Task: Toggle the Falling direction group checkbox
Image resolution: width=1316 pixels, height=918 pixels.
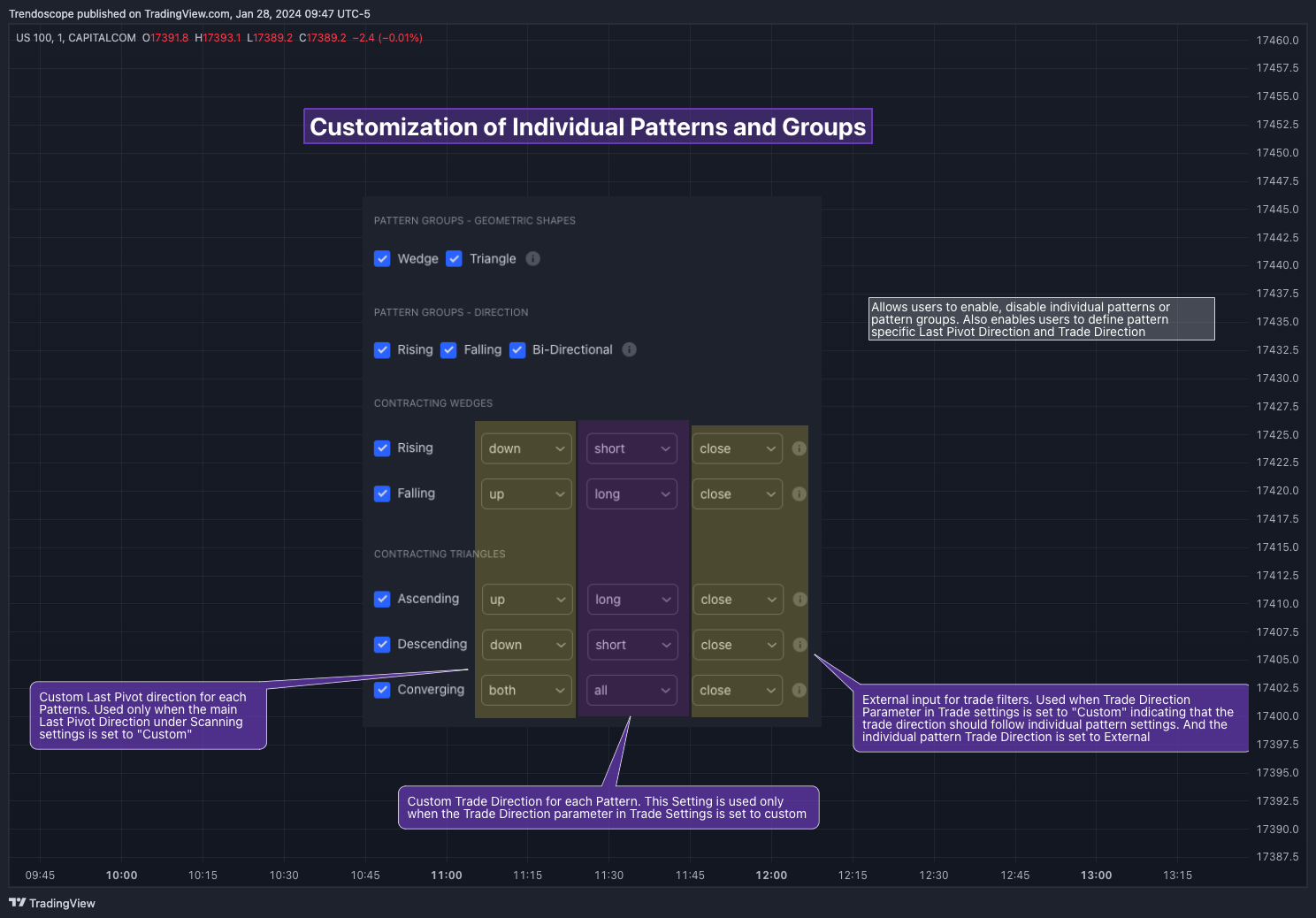Action: pyautogui.click(x=448, y=349)
